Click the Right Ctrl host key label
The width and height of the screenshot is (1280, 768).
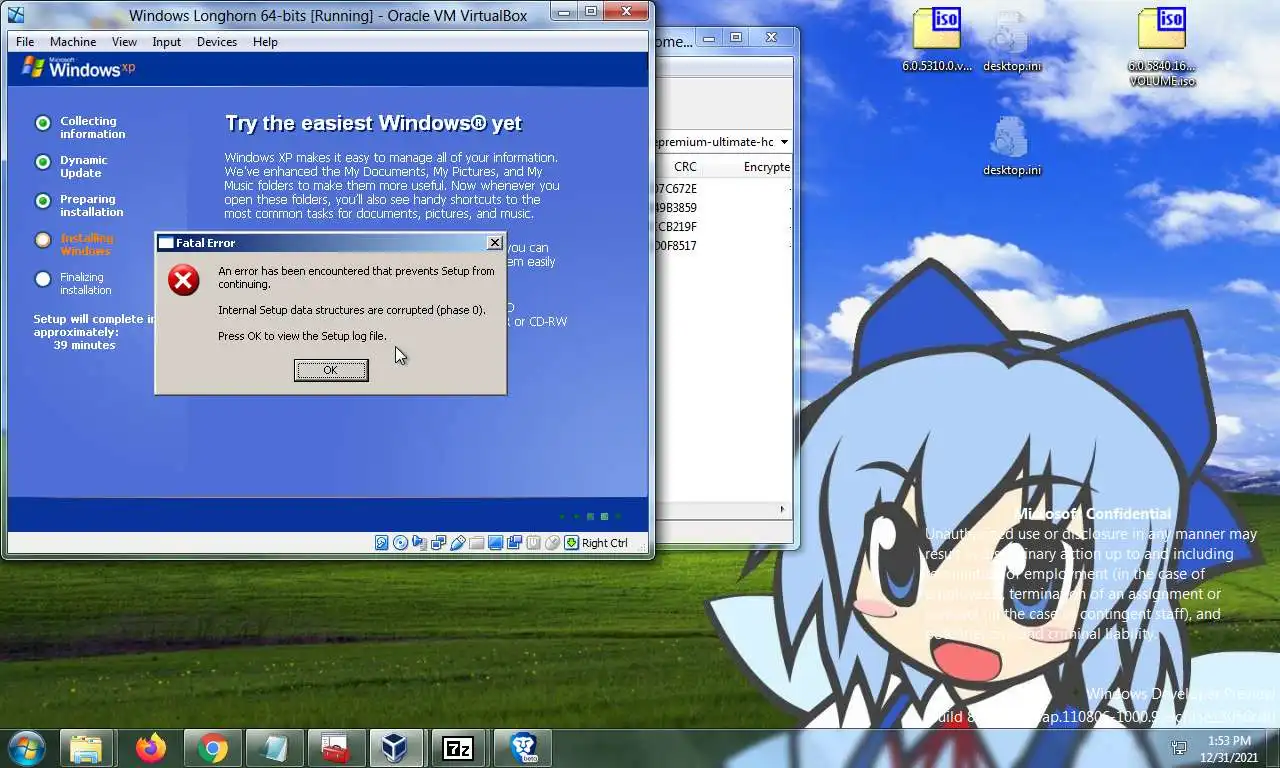[605, 543]
